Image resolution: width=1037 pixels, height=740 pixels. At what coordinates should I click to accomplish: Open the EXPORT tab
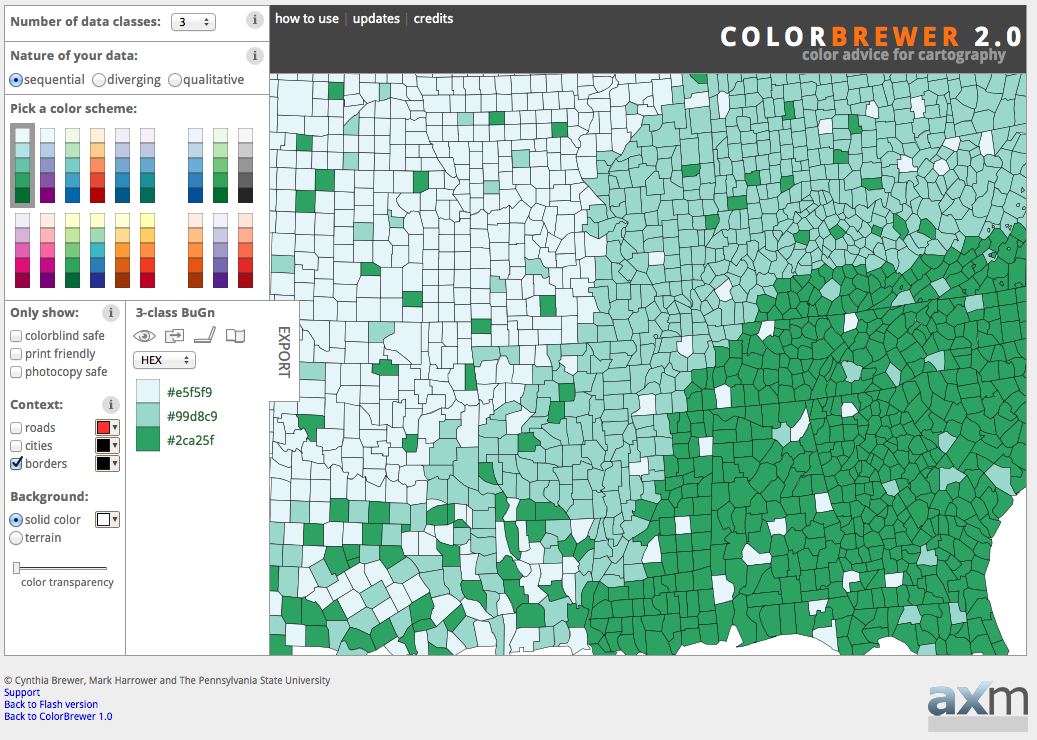[283, 352]
